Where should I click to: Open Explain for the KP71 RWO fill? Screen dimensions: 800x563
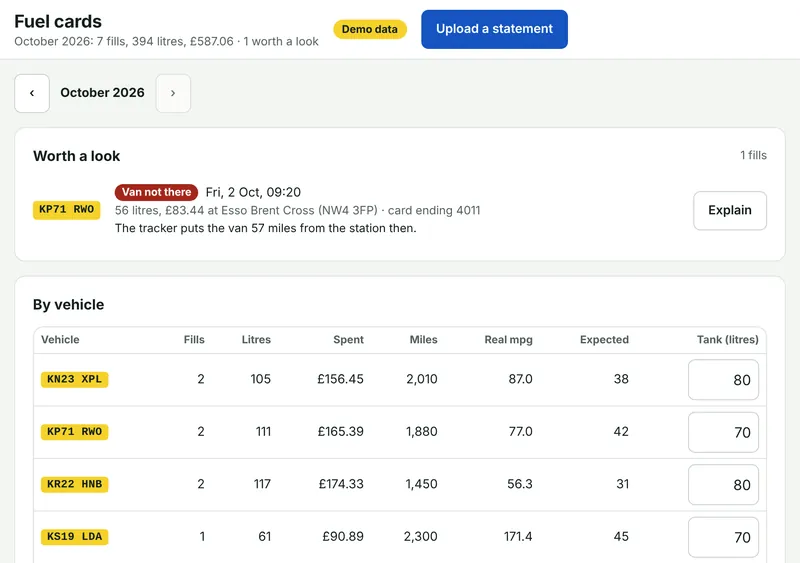click(730, 210)
